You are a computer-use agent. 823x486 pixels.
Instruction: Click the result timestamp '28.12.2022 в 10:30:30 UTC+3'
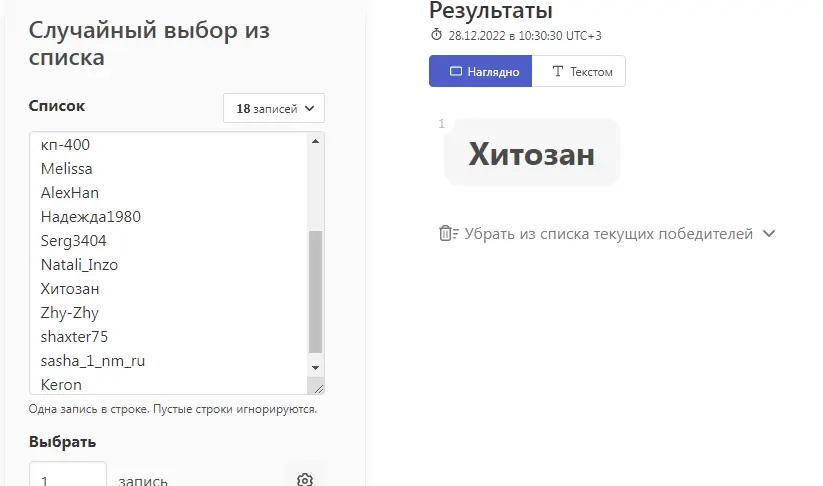coord(525,36)
